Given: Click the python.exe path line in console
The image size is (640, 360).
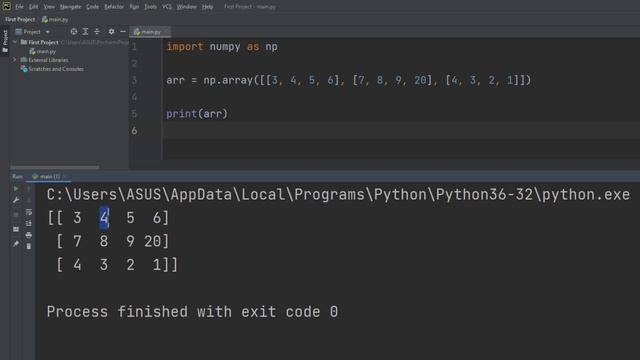Looking at the screenshot, I should (x=338, y=195).
